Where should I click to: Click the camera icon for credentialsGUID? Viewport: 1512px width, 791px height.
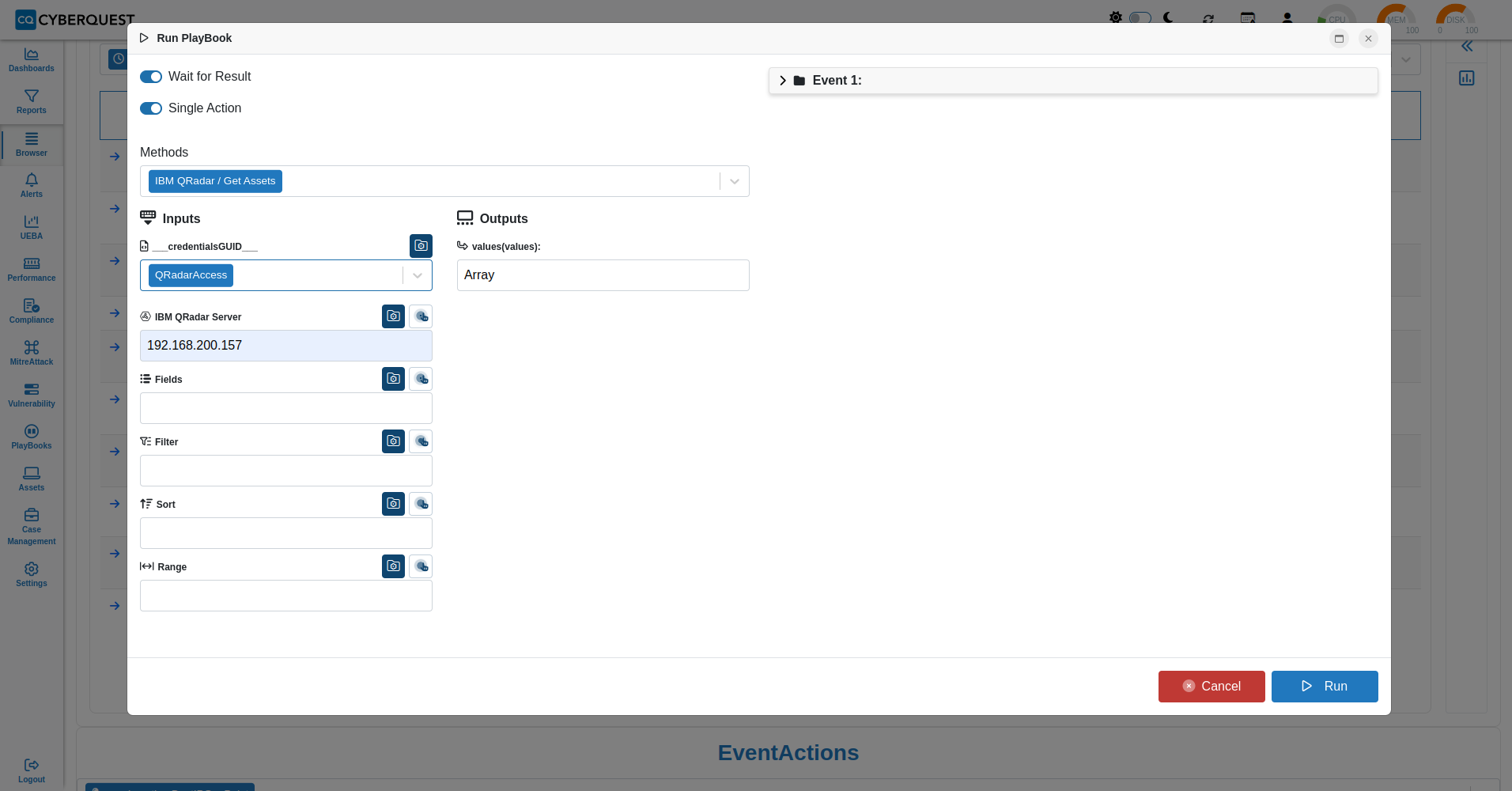421,246
